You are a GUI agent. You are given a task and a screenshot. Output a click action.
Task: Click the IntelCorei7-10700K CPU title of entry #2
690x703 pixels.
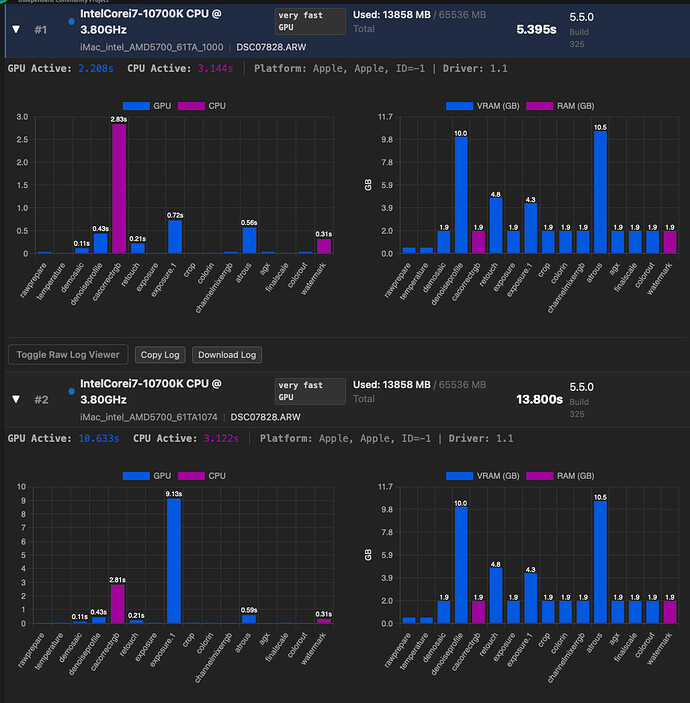[x=151, y=391]
